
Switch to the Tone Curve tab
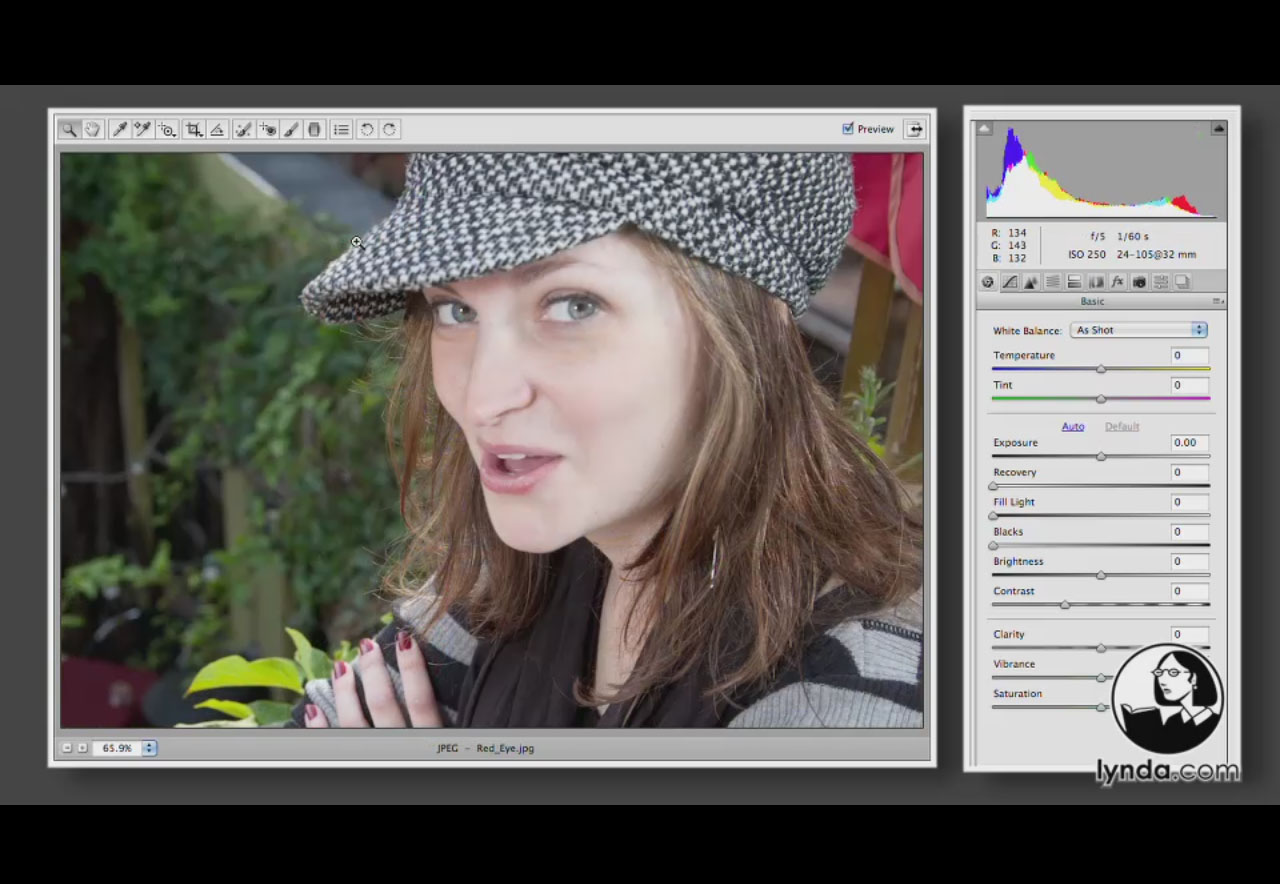[1009, 282]
